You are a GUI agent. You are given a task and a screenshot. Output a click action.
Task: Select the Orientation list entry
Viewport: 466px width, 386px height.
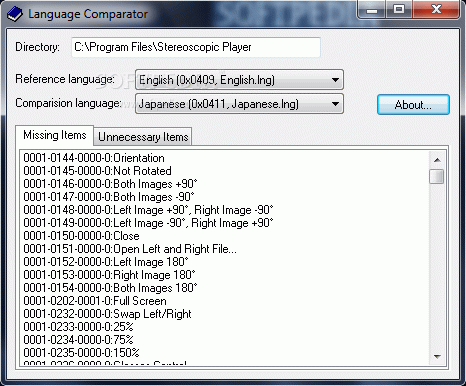(x=94, y=158)
